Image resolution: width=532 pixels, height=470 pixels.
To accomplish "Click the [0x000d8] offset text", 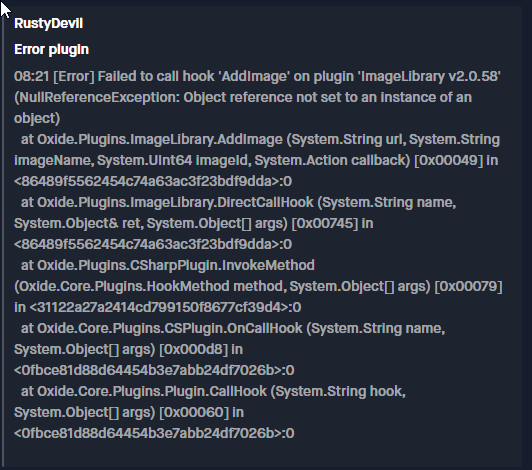I will [193, 349].
